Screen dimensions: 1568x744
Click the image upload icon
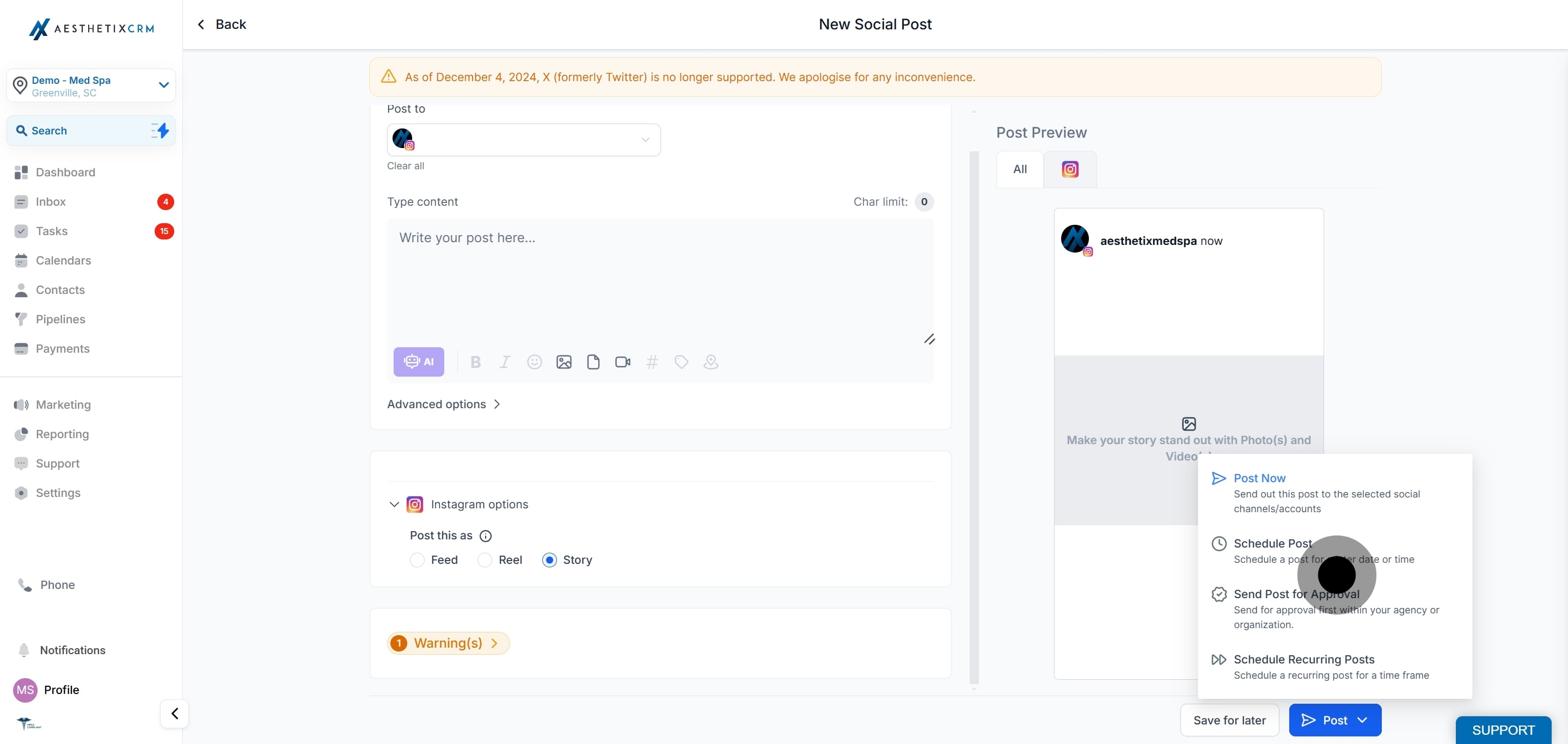point(563,362)
